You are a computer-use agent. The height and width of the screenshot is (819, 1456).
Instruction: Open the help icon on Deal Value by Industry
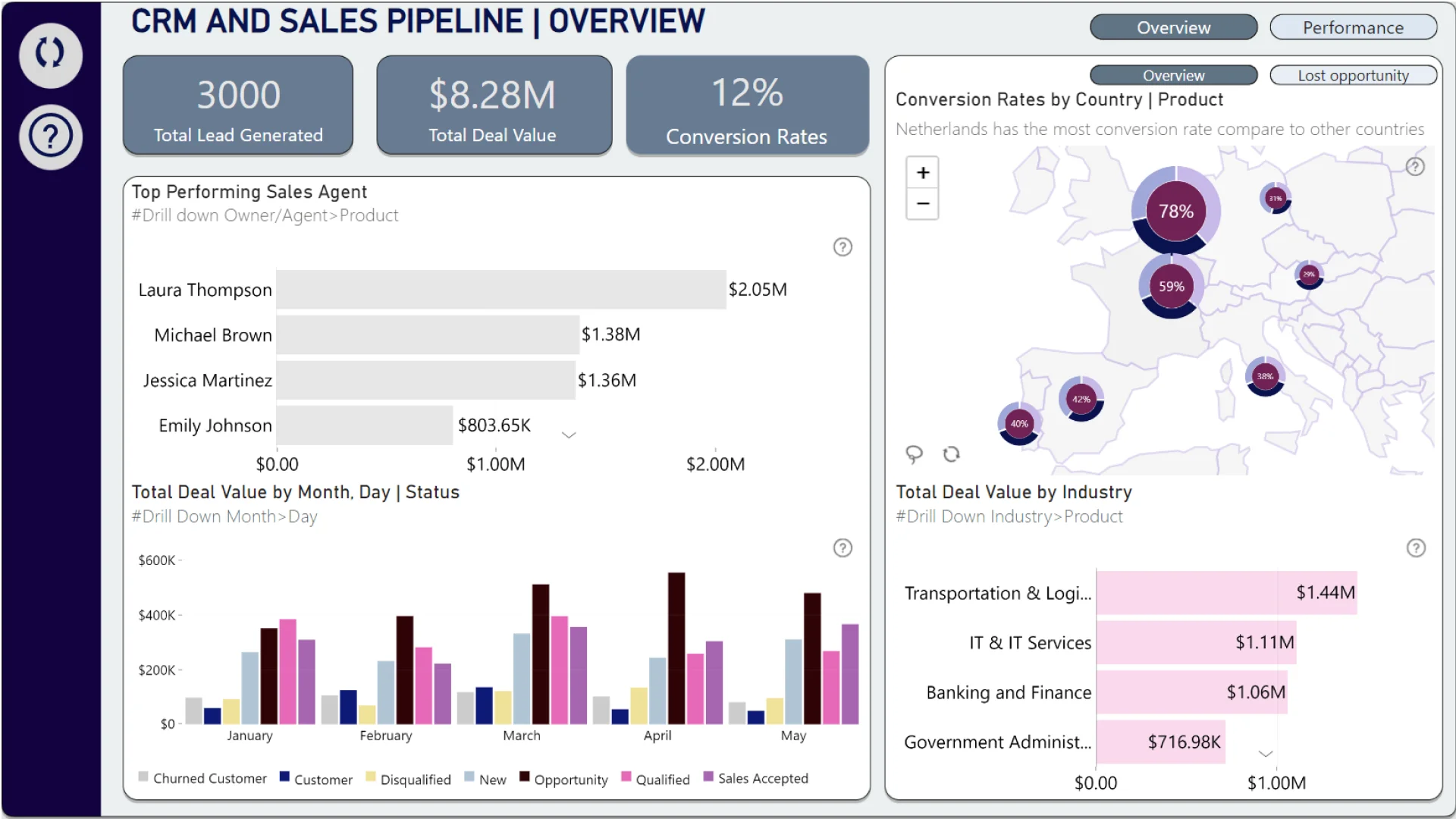1416,548
